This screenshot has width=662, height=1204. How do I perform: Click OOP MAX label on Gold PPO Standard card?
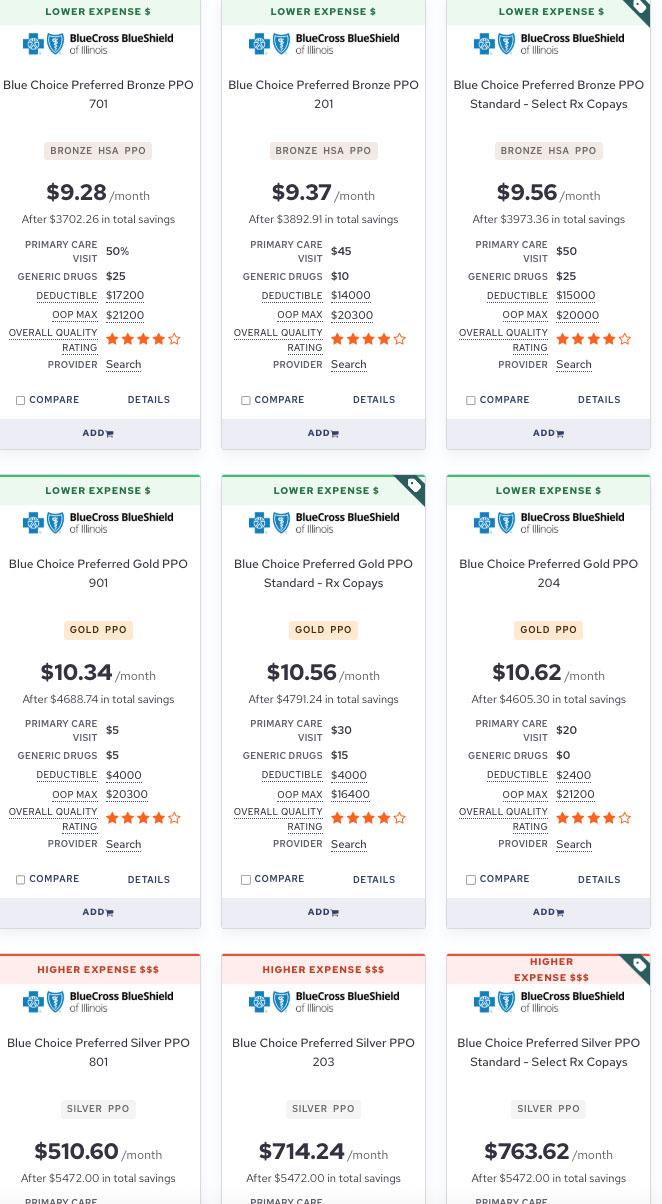[x=300, y=795]
